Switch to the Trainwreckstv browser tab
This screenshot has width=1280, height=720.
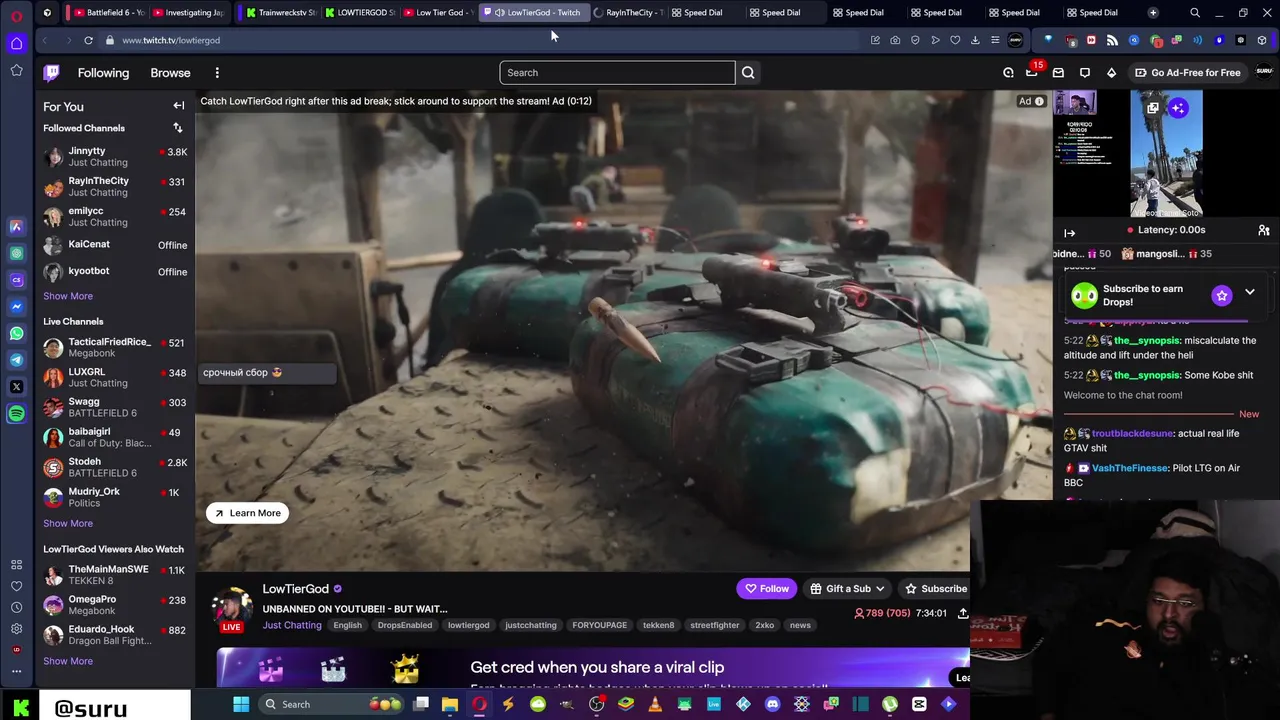[281, 13]
